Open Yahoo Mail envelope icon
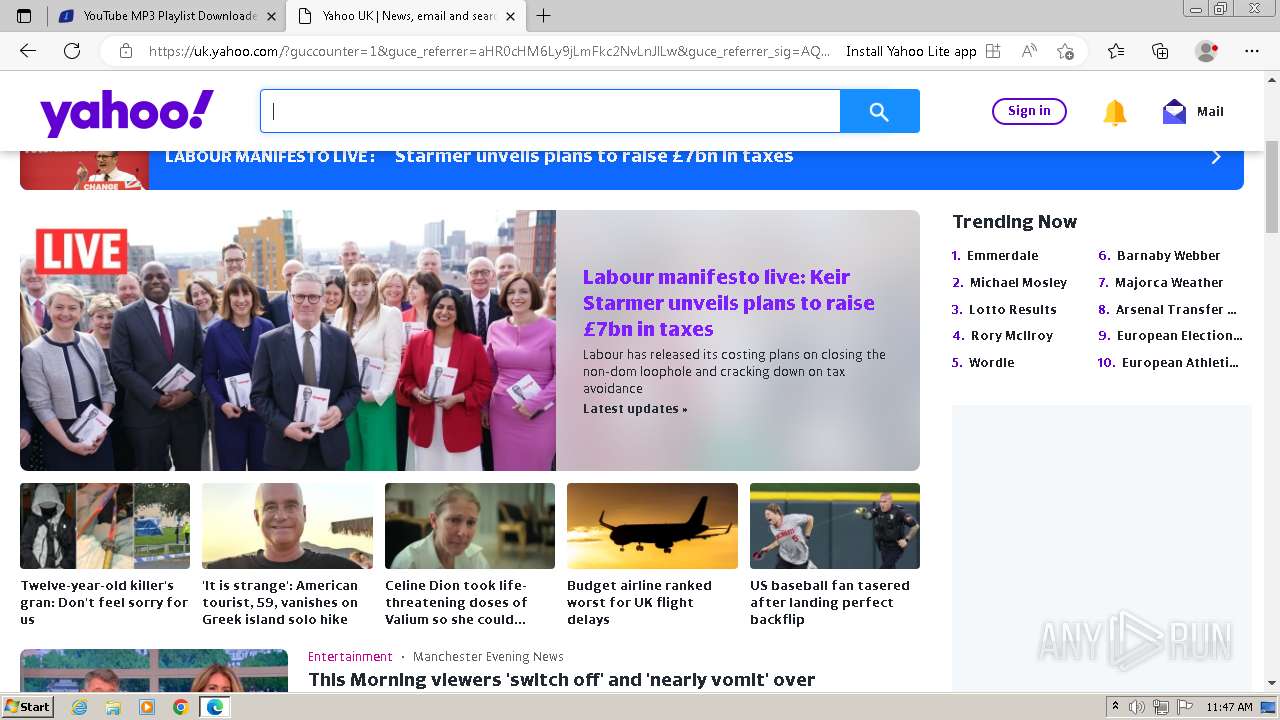The width and height of the screenshot is (1280, 720). (1174, 112)
